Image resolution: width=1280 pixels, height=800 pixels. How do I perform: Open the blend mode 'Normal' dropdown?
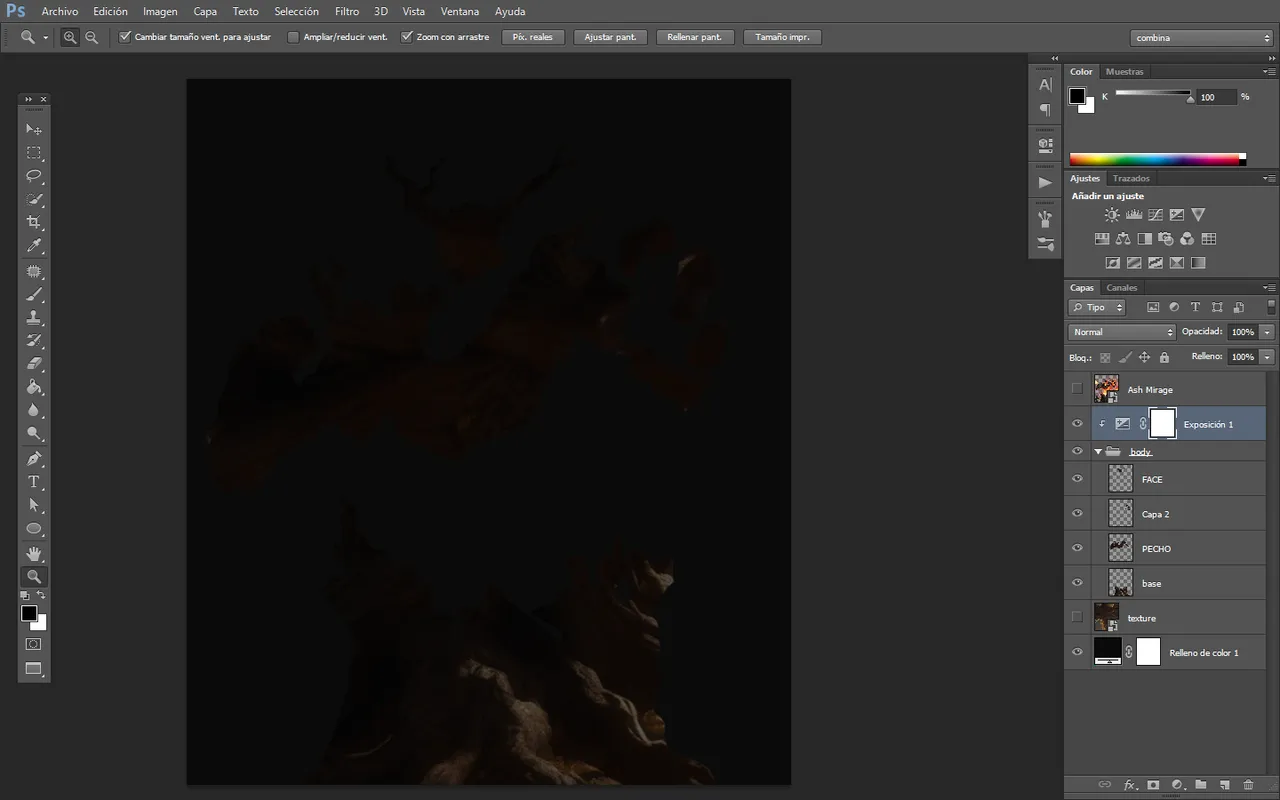click(x=1122, y=332)
